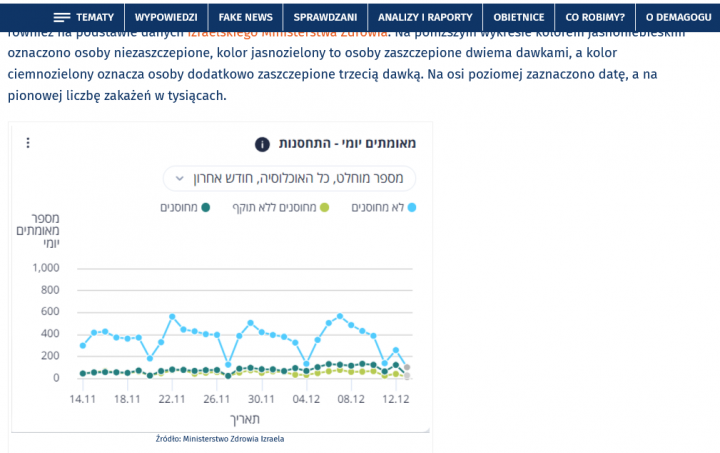Go to the FAKE NEWS section
Screen dimensions: 720x453
click(245, 17)
